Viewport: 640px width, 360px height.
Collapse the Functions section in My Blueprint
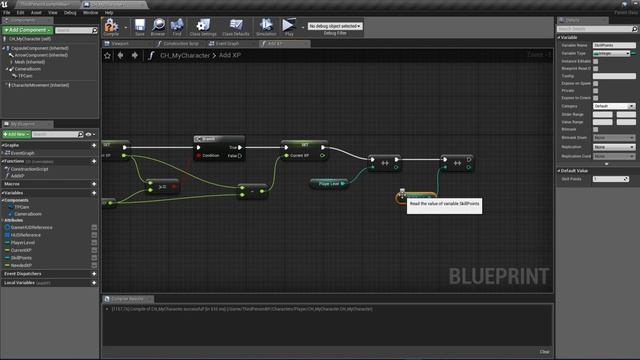3,161
